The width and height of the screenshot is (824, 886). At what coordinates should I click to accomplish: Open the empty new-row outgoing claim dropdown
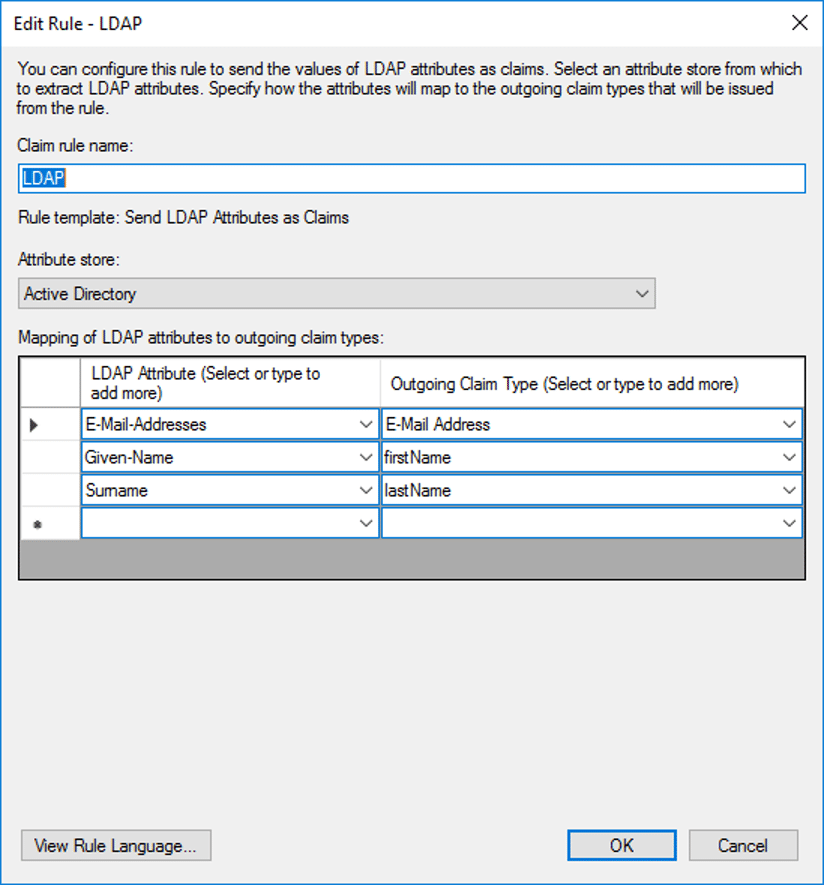point(790,523)
